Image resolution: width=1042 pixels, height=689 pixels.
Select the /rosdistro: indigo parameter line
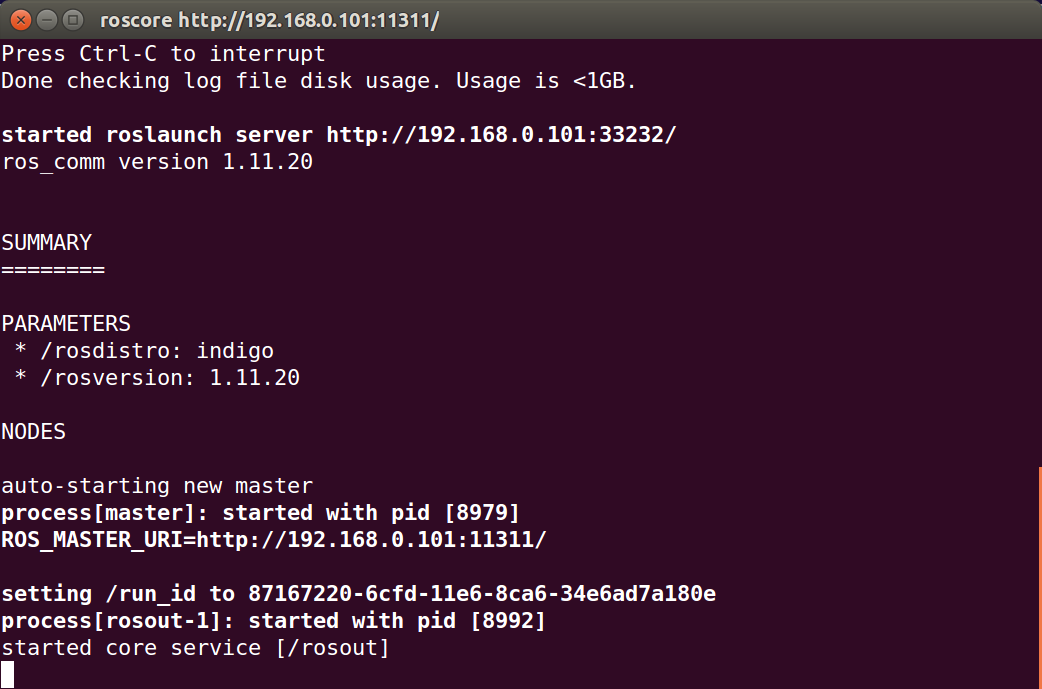coord(143,350)
